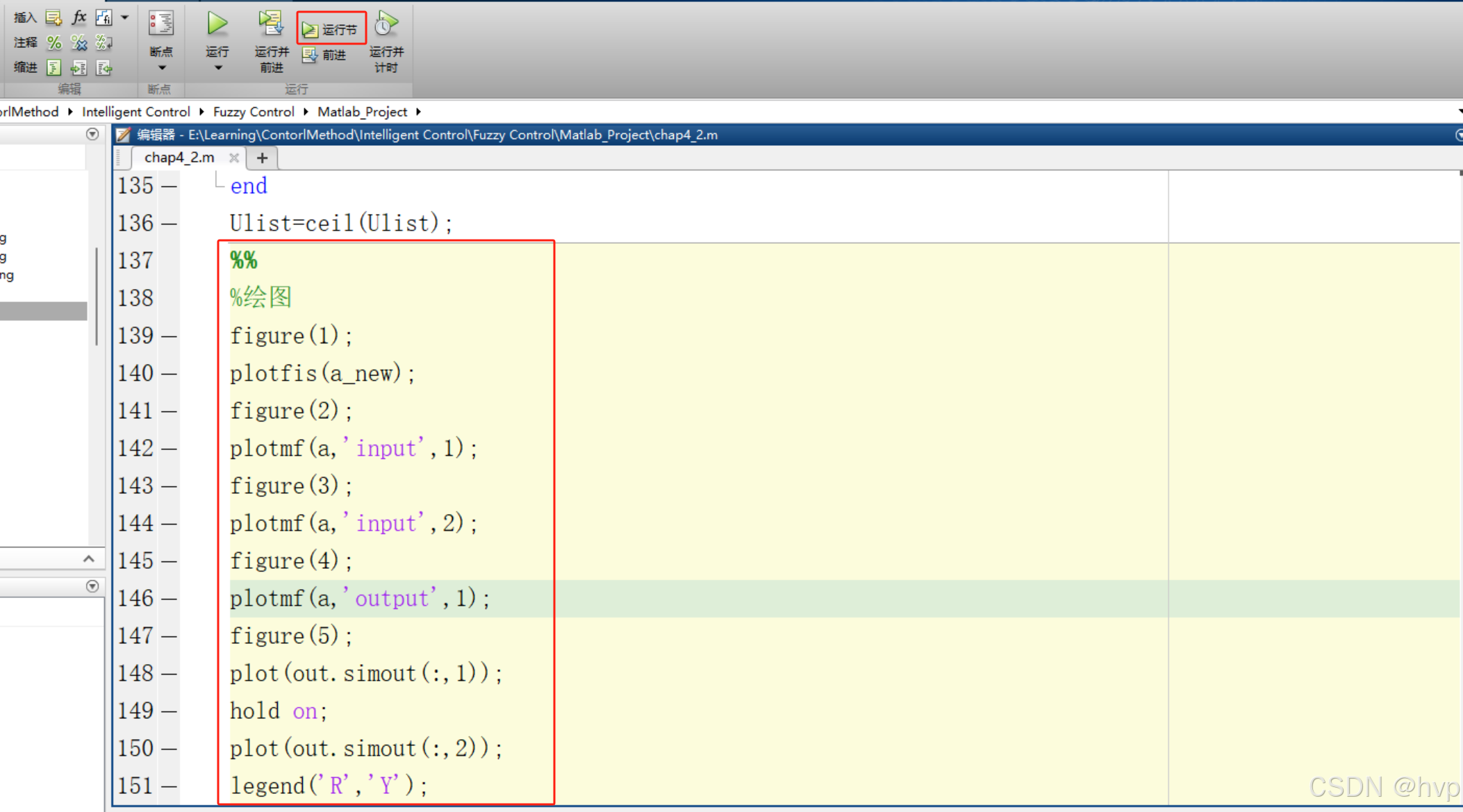Select the chap4_2.m editor tab
The height and width of the screenshot is (812, 1463).
click(179, 158)
